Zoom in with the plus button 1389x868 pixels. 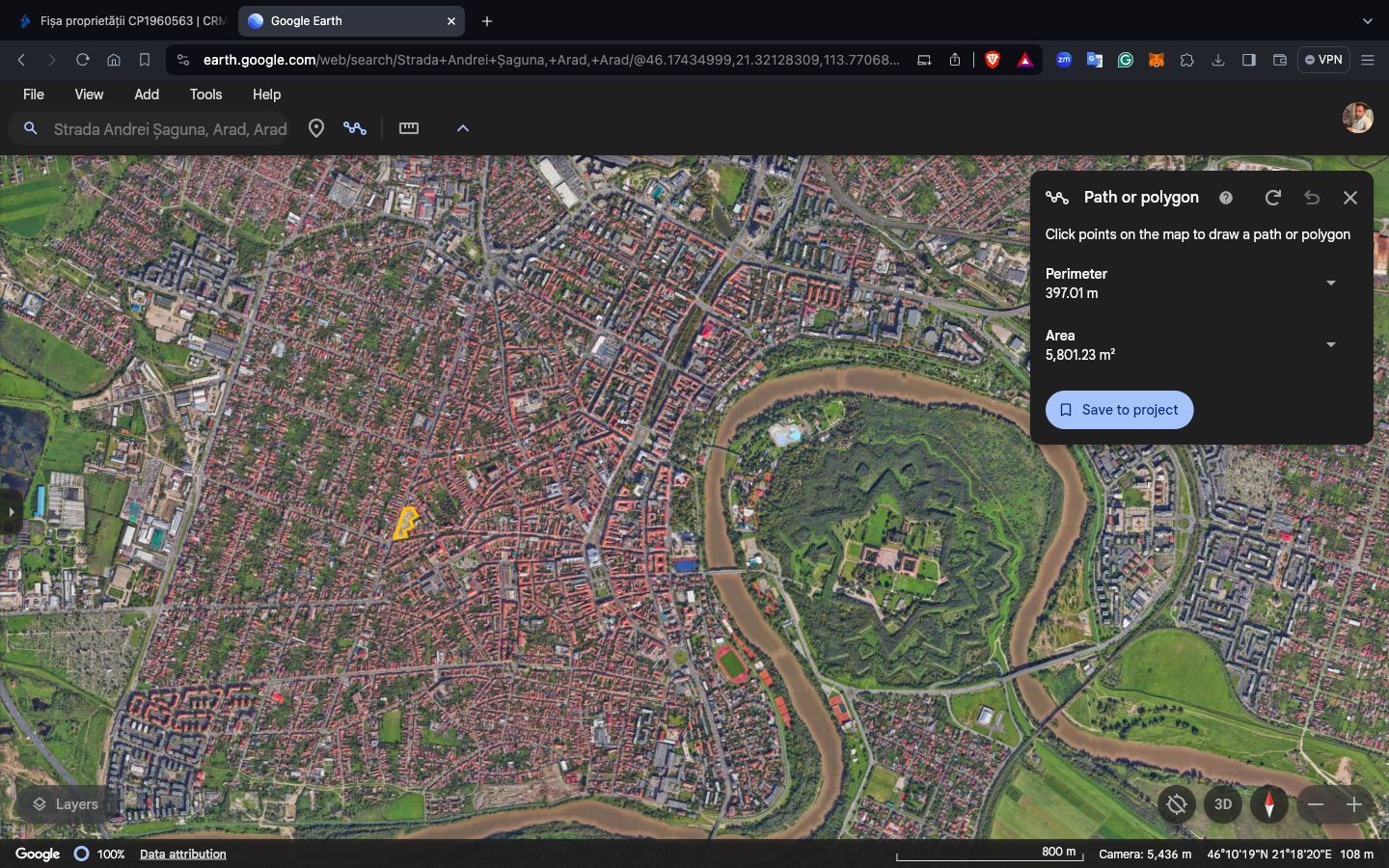tap(1354, 804)
